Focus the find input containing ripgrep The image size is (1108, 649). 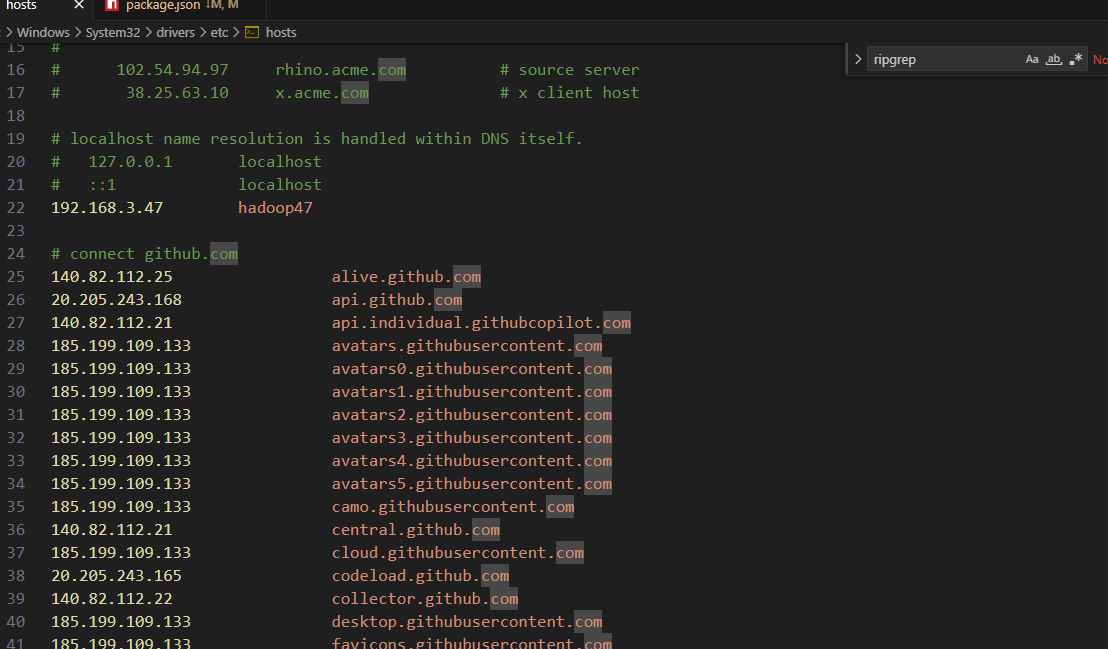tap(947, 59)
